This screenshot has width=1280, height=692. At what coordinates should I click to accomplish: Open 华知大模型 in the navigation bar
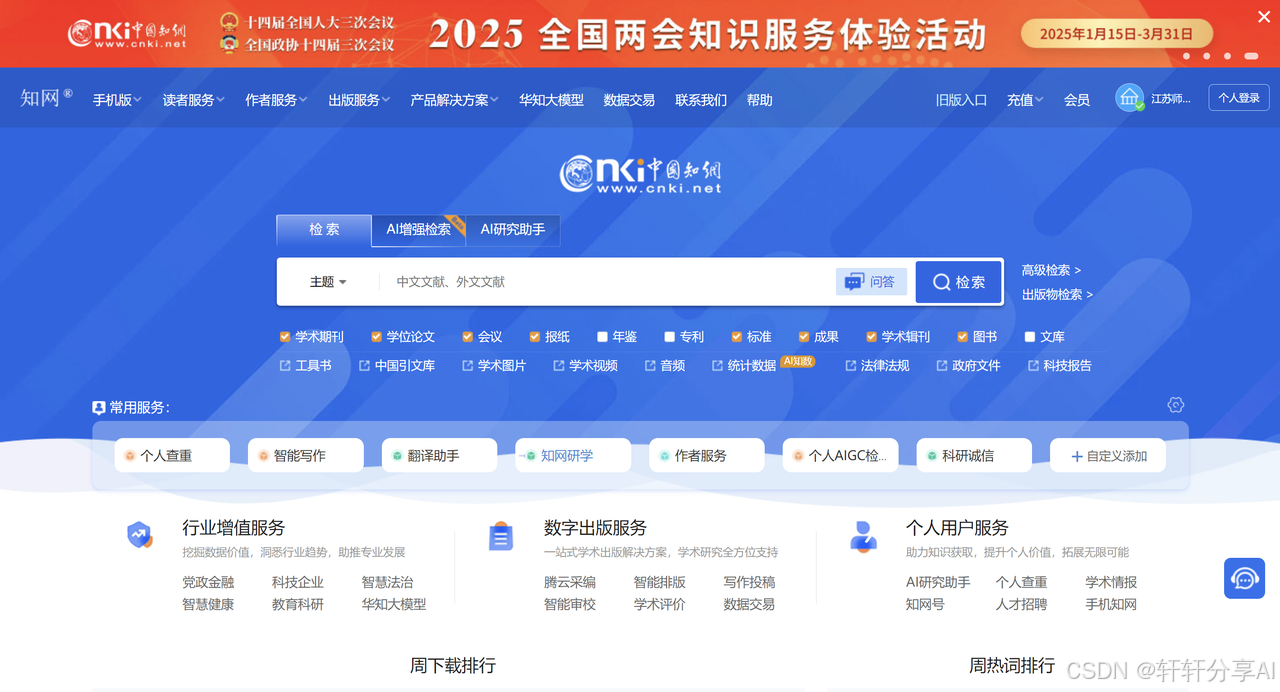coord(551,100)
